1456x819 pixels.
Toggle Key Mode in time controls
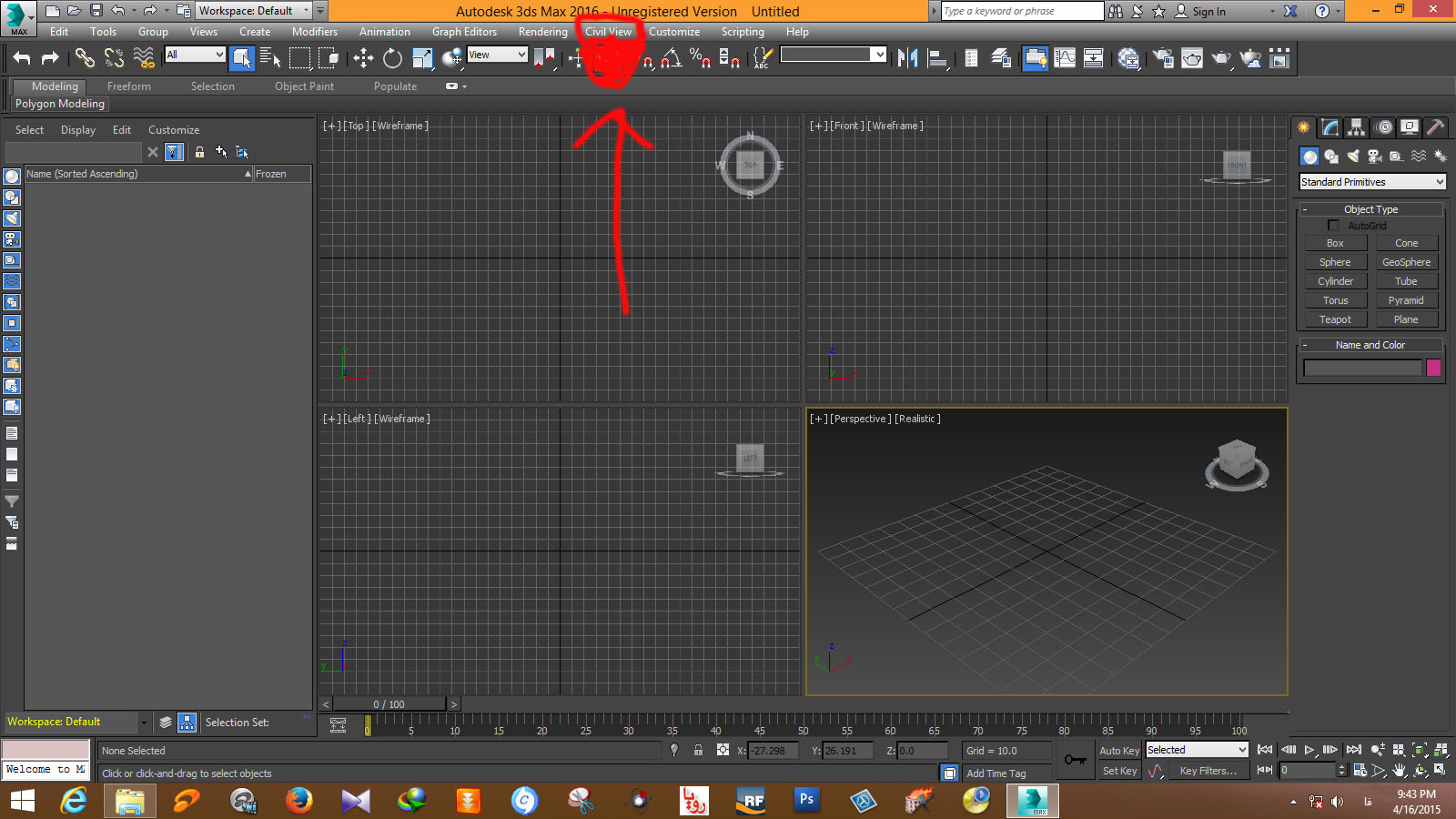(x=1266, y=770)
